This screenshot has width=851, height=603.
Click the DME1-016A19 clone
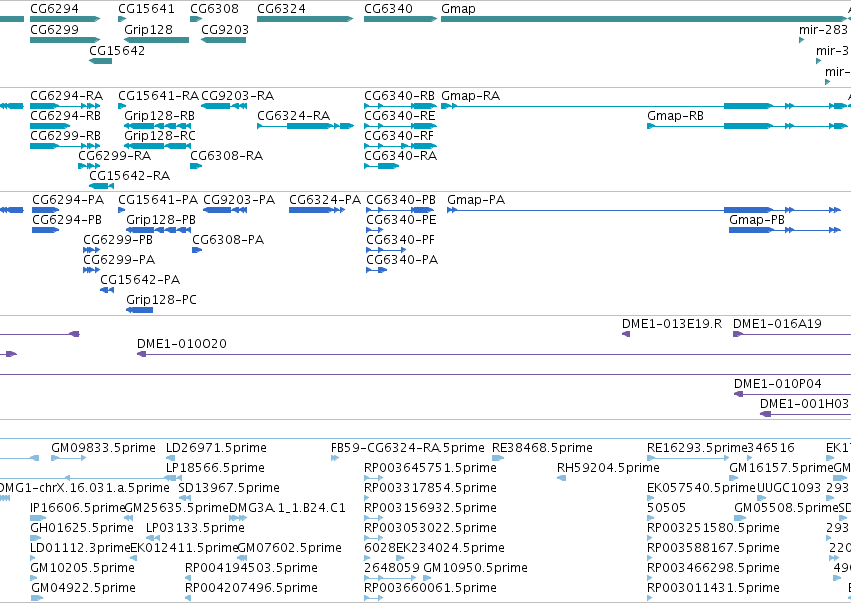tap(792, 334)
